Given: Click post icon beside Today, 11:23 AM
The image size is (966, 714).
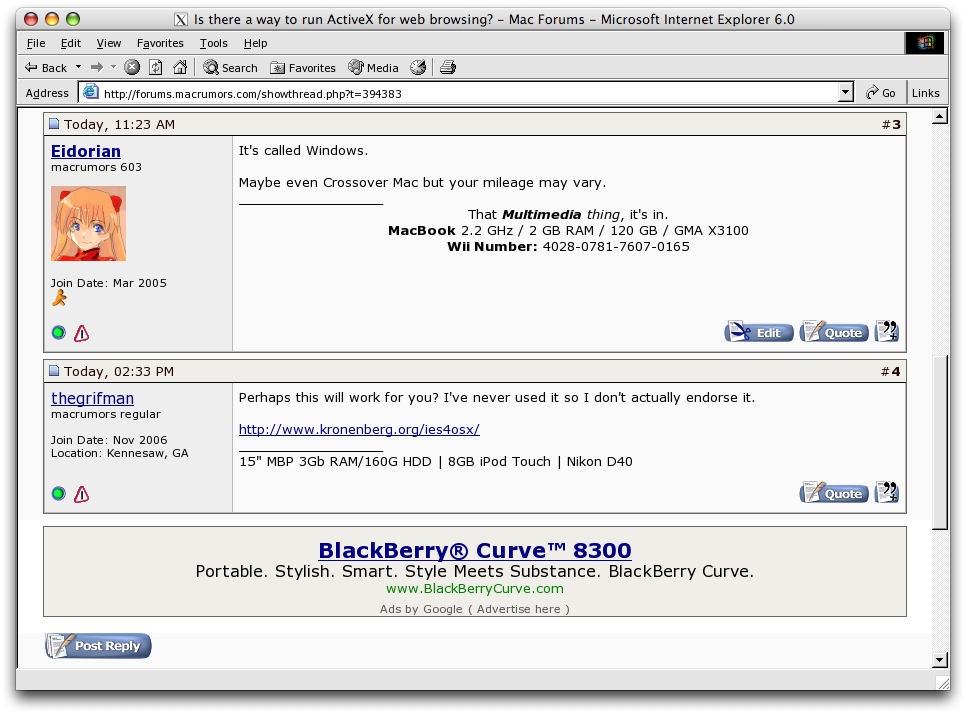Looking at the screenshot, I should pyautogui.click(x=54, y=124).
